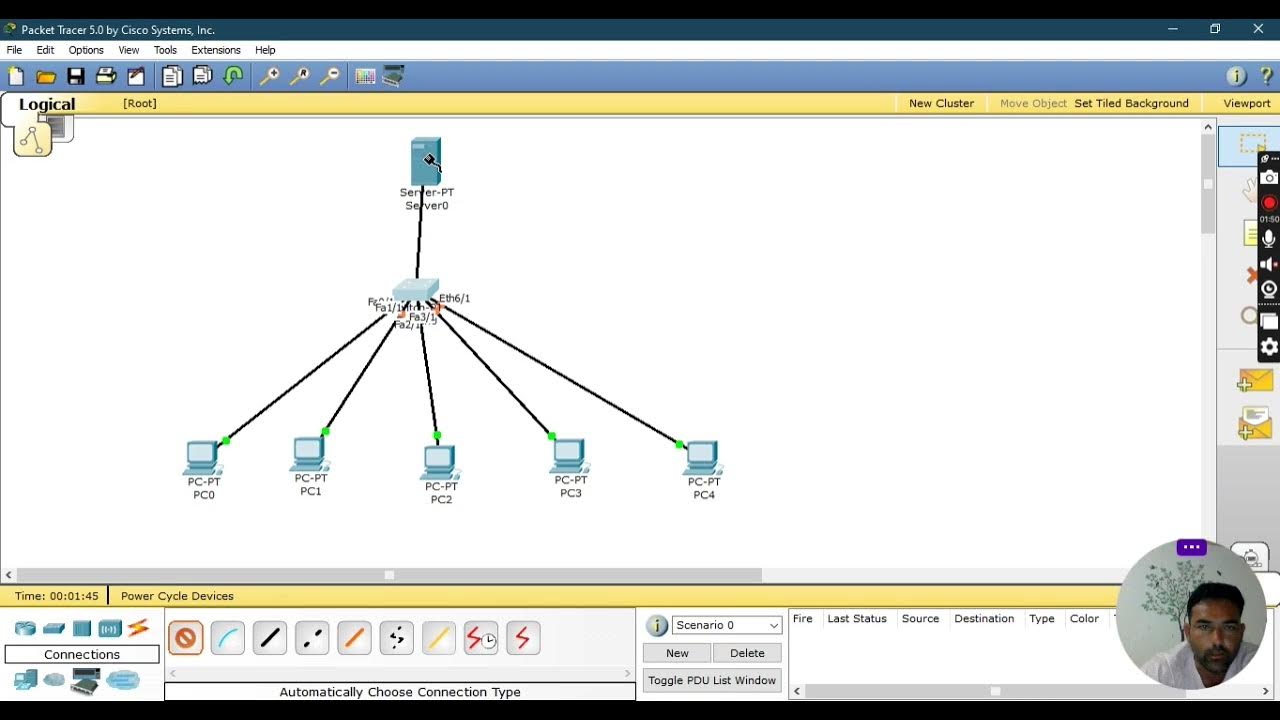Delete the current scenario

click(x=747, y=653)
